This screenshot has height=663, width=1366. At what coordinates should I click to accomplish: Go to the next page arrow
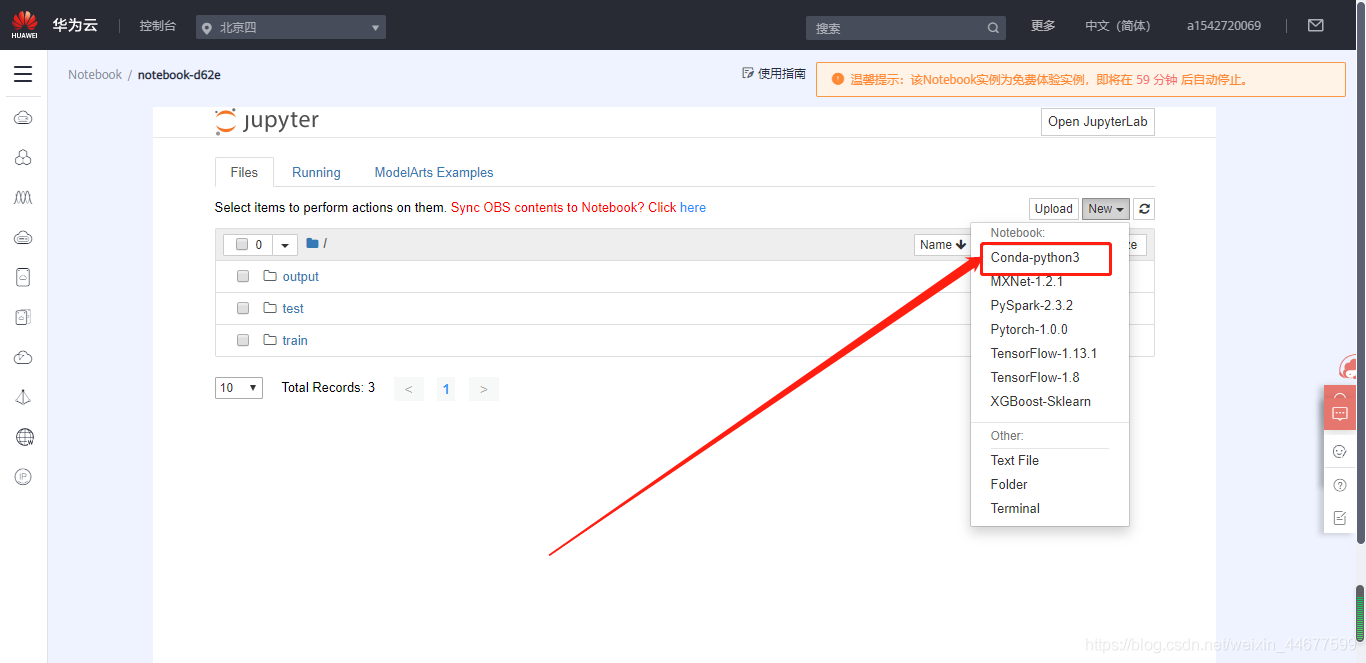pyautogui.click(x=483, y=389)
